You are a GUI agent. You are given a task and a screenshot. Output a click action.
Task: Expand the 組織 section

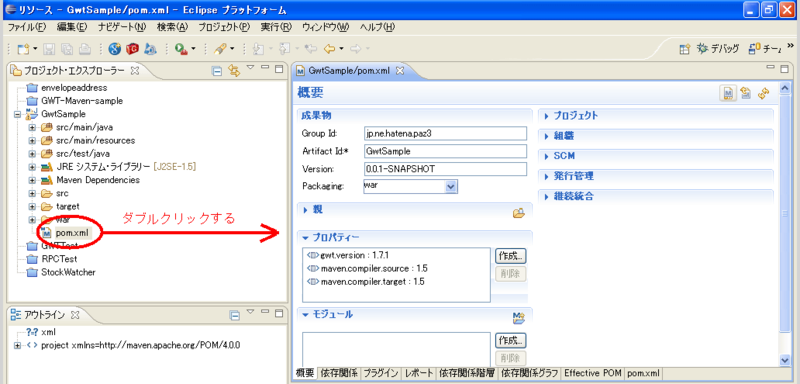[x=546, y=137]
